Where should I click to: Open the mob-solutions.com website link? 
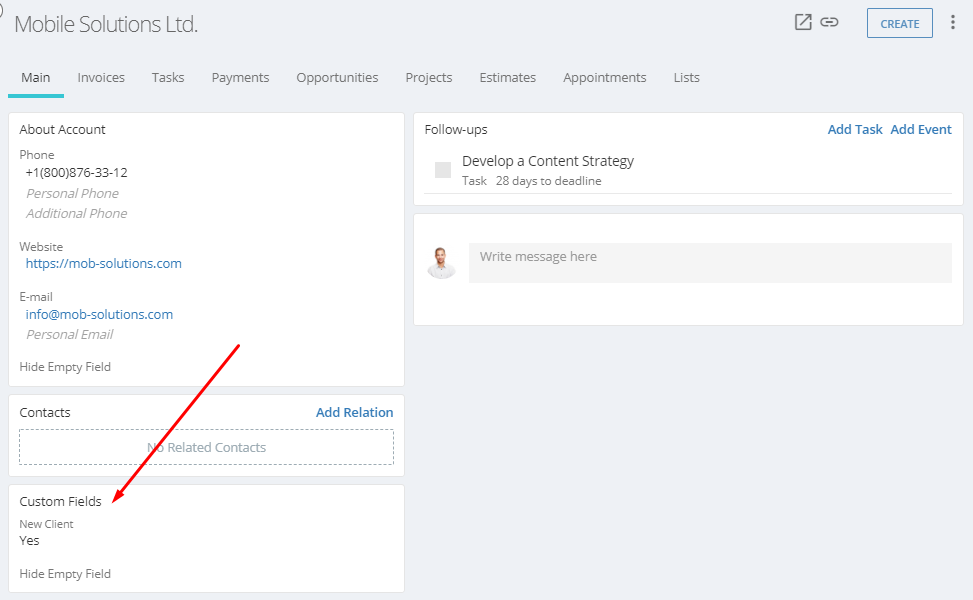click(x=104, y=263)
